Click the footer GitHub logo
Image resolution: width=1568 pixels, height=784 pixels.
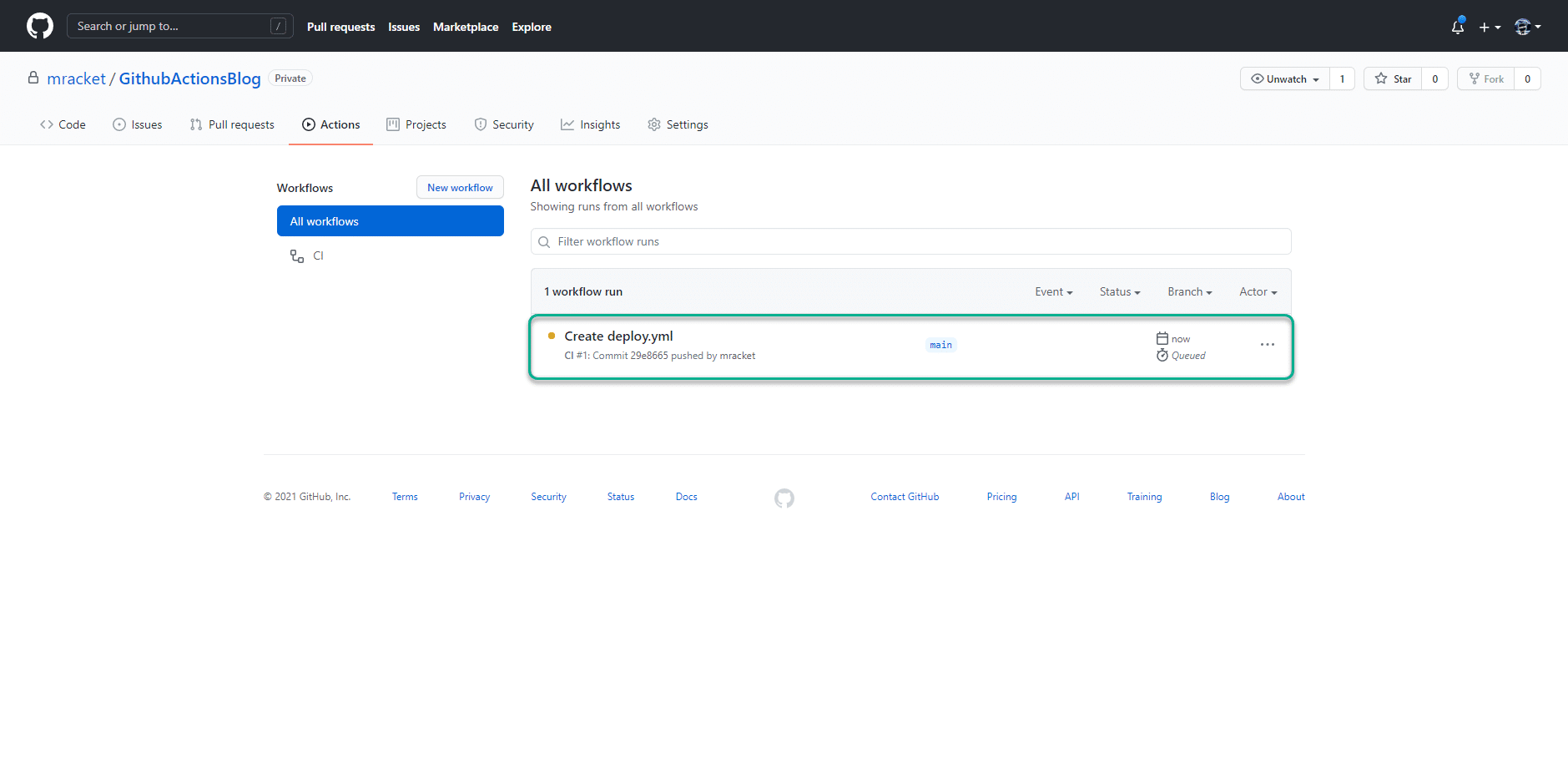click(784, 498)
